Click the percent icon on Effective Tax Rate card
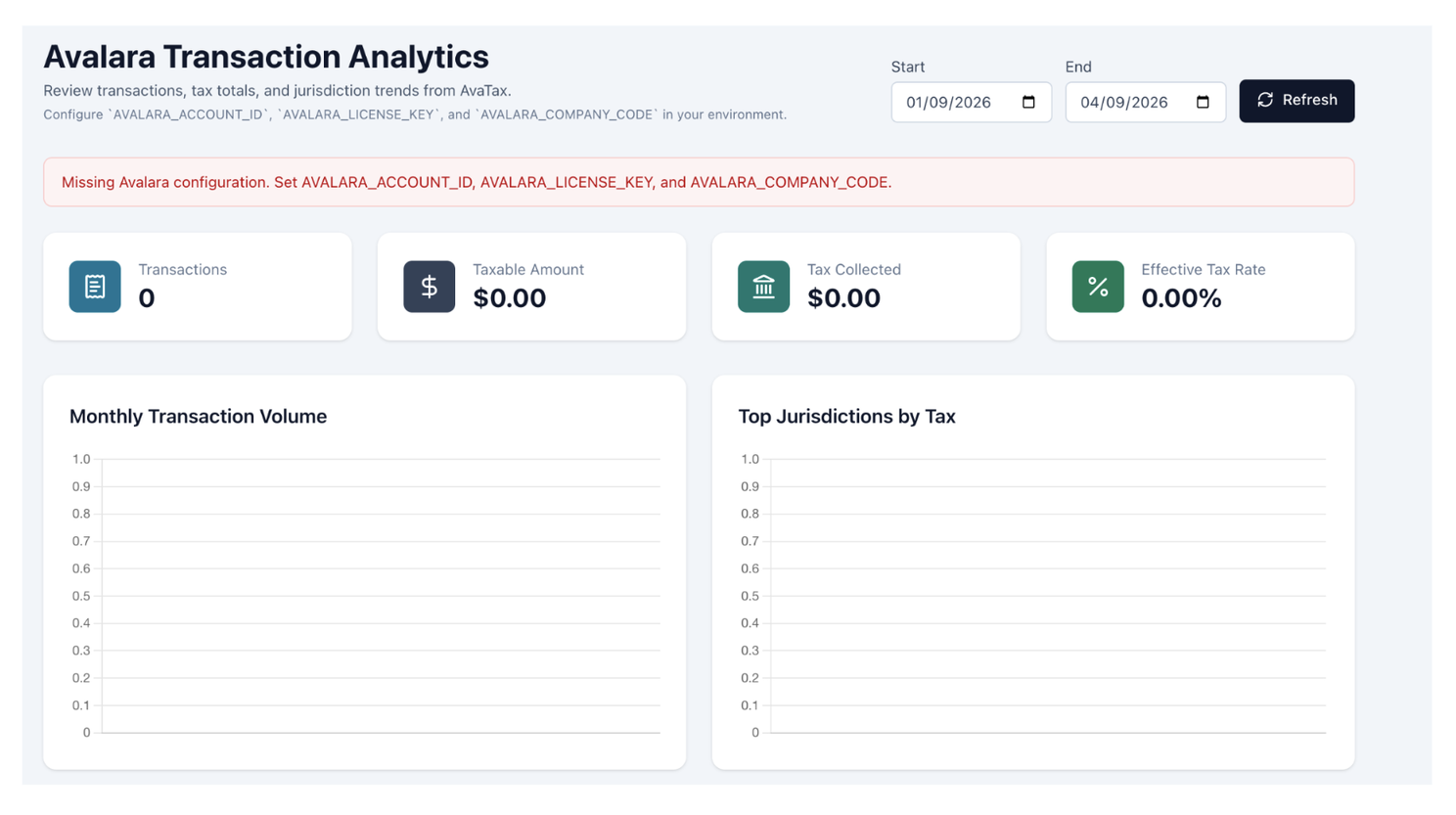The width and height of the screenshot is (1456, 815). (1097, 287)
